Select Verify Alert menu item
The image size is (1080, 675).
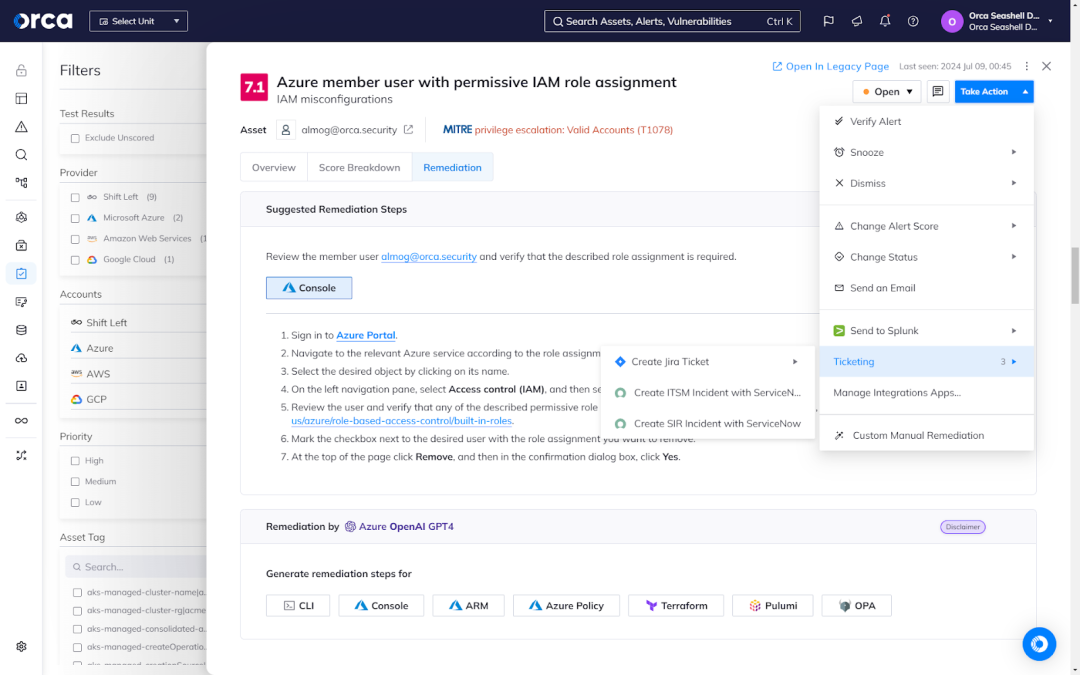click(926, 121)
